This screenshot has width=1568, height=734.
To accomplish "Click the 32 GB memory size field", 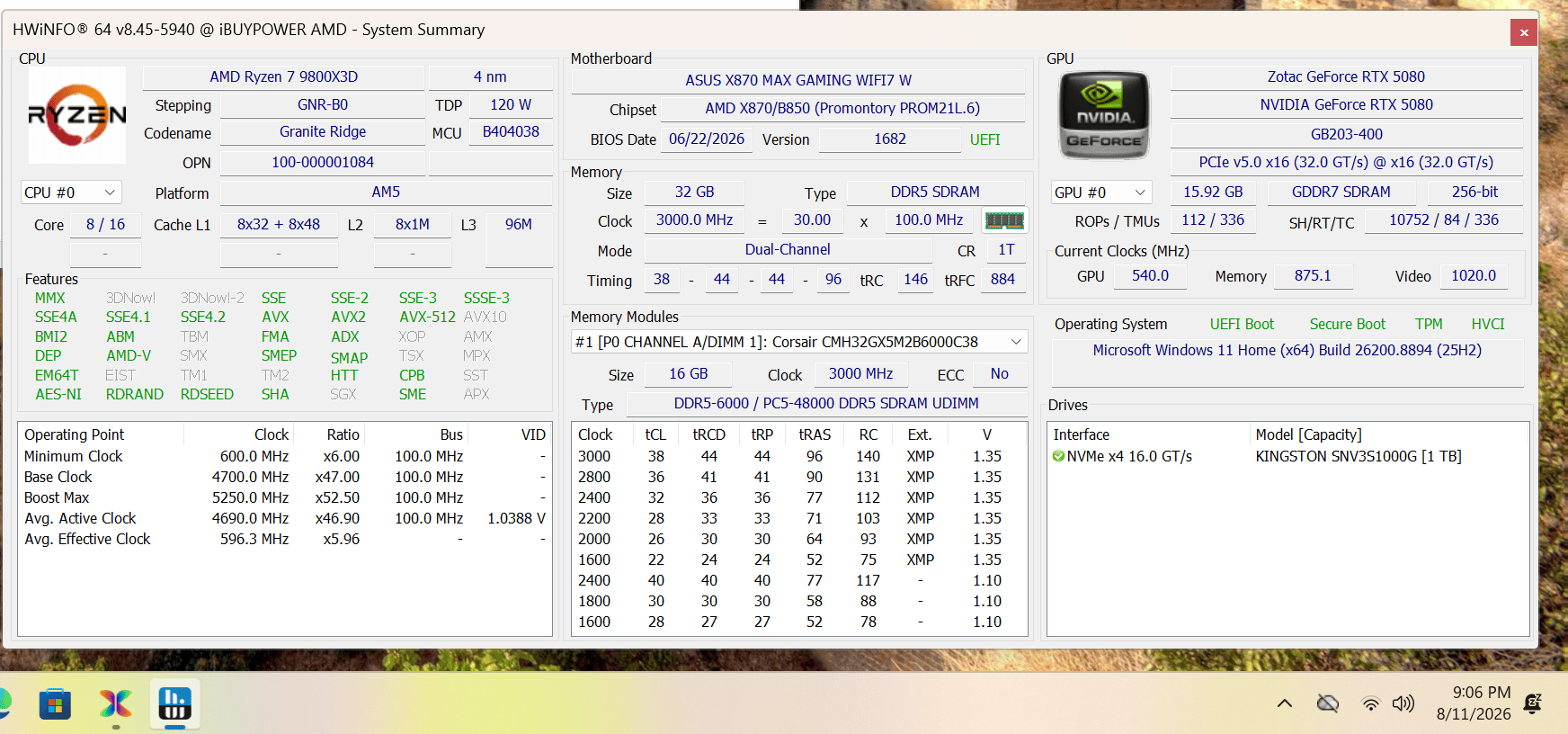I will 694,192.
